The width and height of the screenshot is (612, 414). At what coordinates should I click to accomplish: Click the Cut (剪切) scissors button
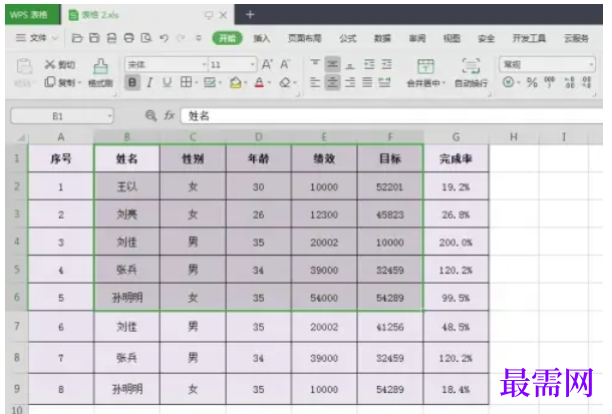59,64
